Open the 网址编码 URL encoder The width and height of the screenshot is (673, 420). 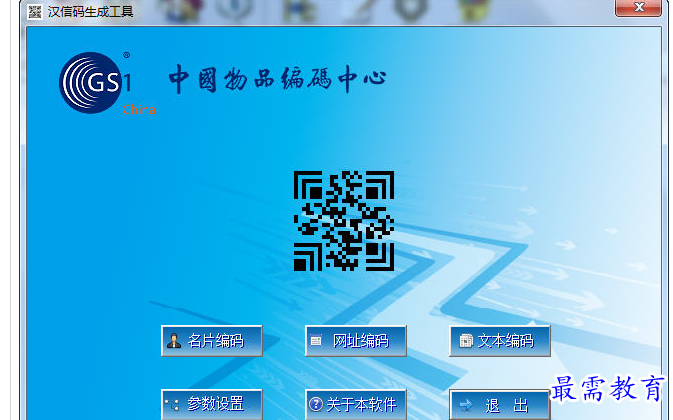coord(356,341)
